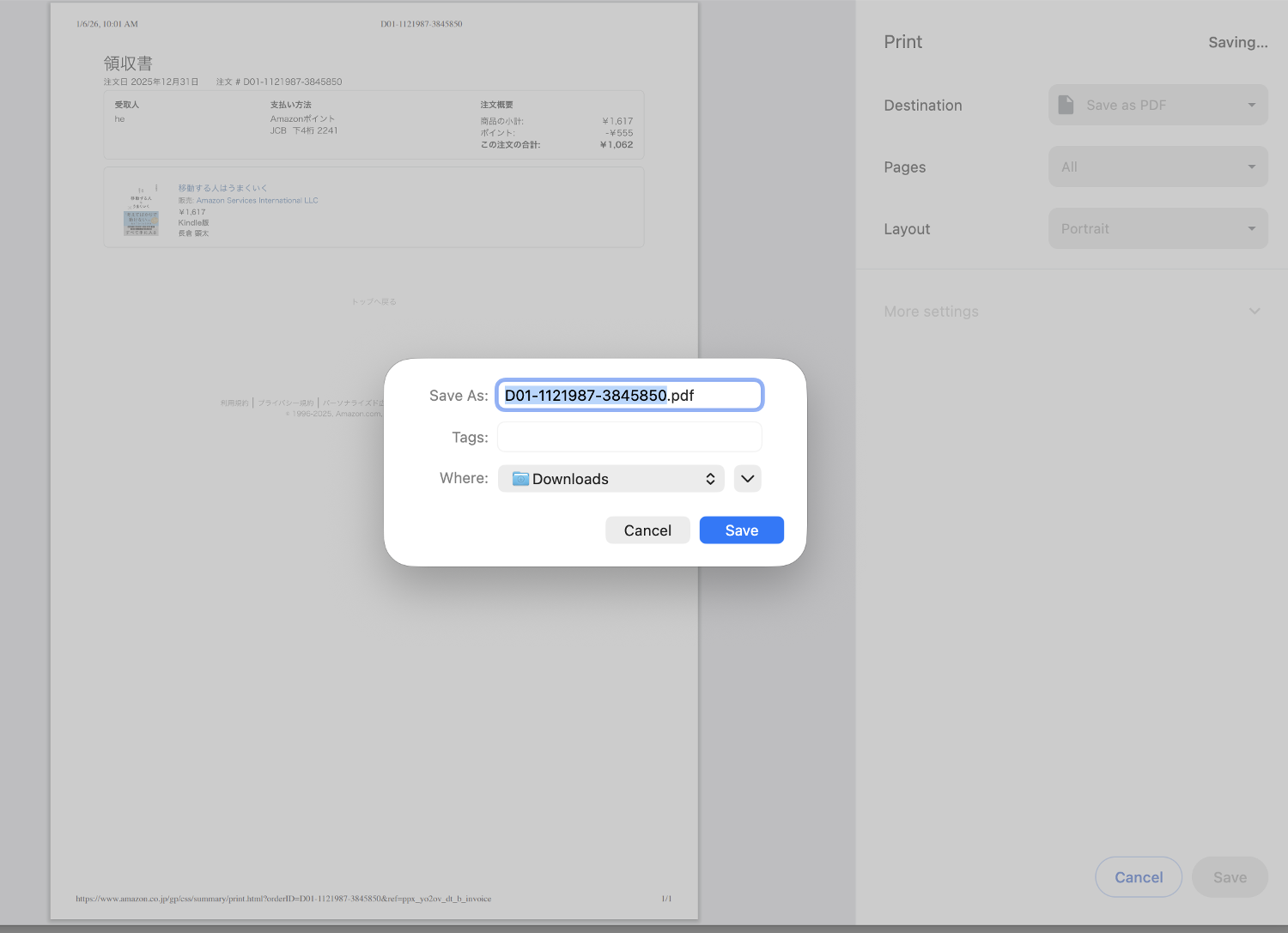Click the JCB 下4桁 2241 payment text
The image size is (1288, 933).
(304, 130)
